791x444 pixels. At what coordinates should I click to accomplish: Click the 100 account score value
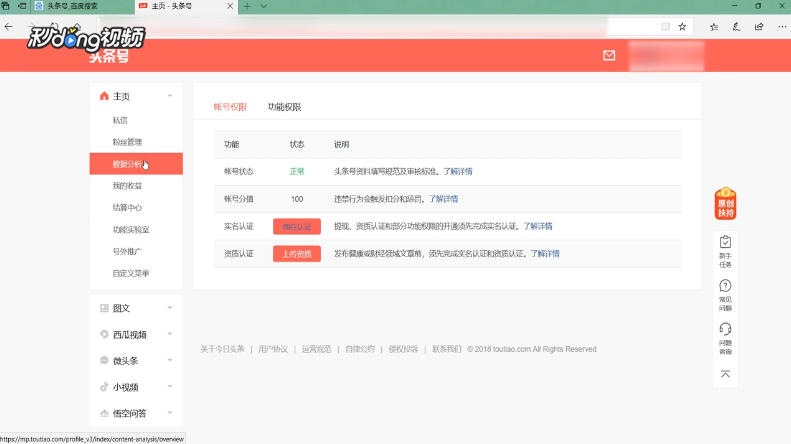point(297,199)
